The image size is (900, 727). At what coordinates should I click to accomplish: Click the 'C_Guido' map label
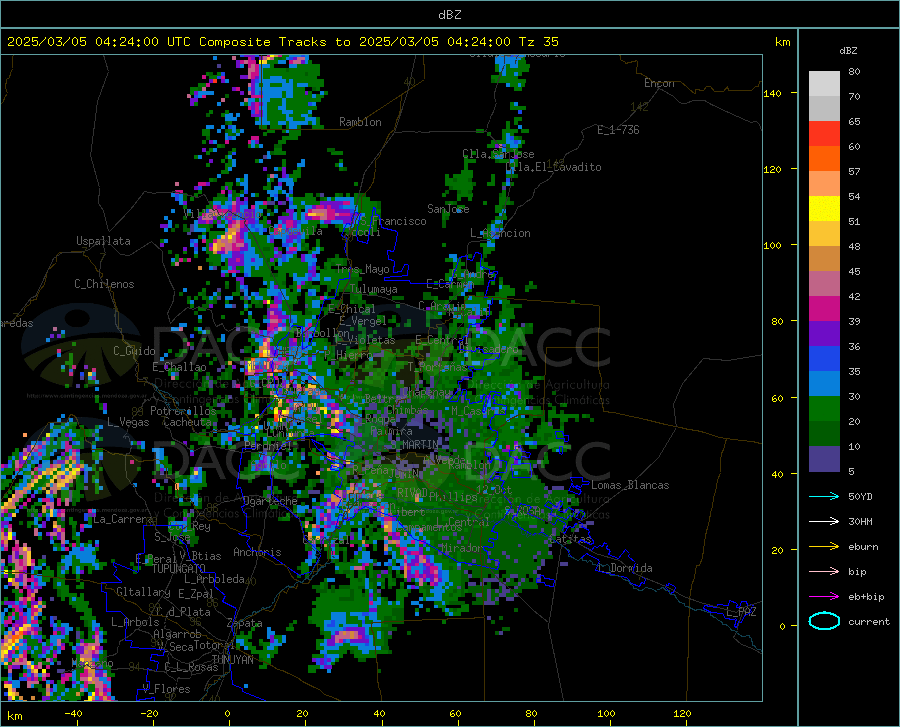click(134, 351)
